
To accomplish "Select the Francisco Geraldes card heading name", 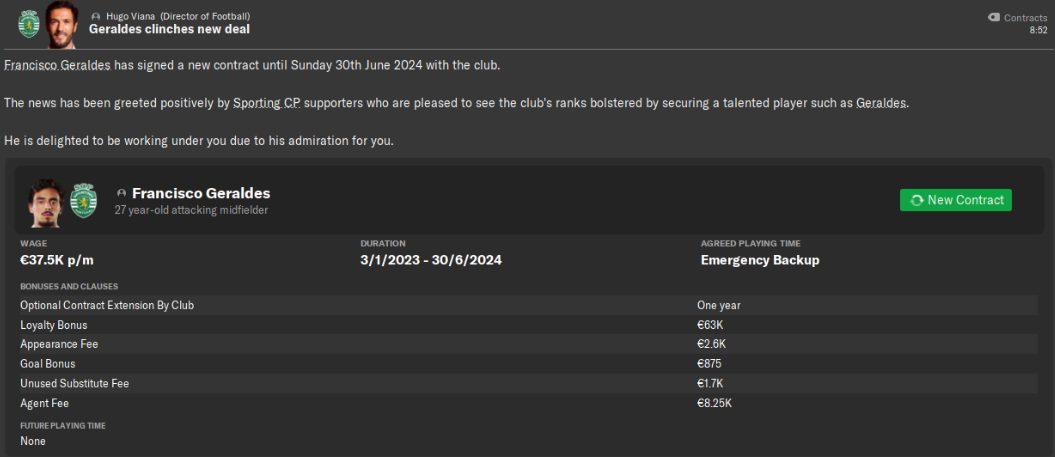I will (201, 193).
